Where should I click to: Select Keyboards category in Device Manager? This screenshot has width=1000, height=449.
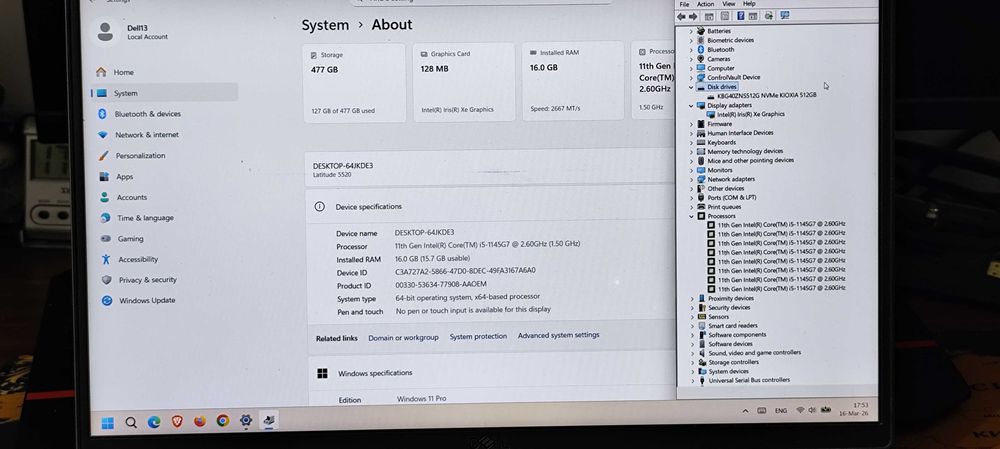pyautogui.click(x=721, y=142)
